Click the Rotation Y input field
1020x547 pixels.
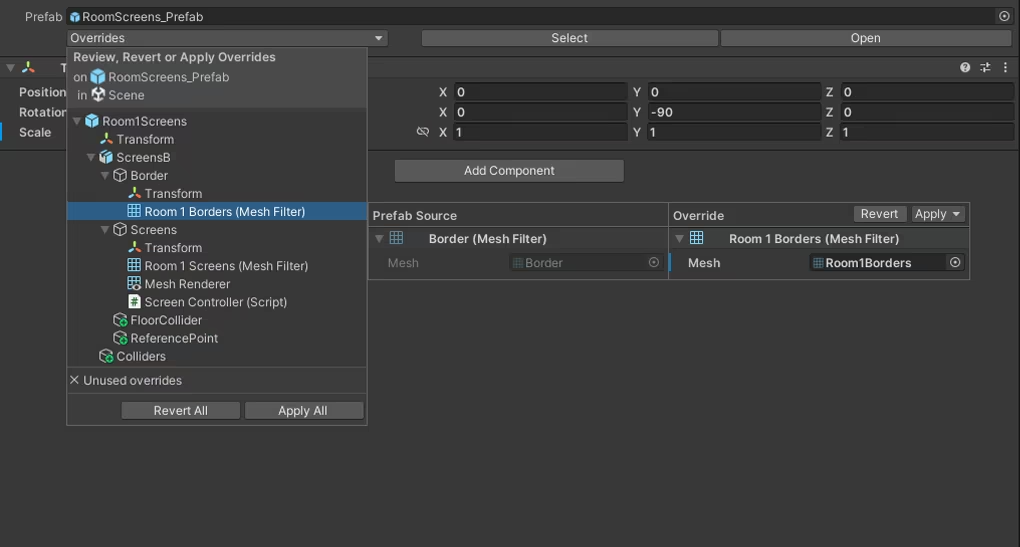(734, 112)
